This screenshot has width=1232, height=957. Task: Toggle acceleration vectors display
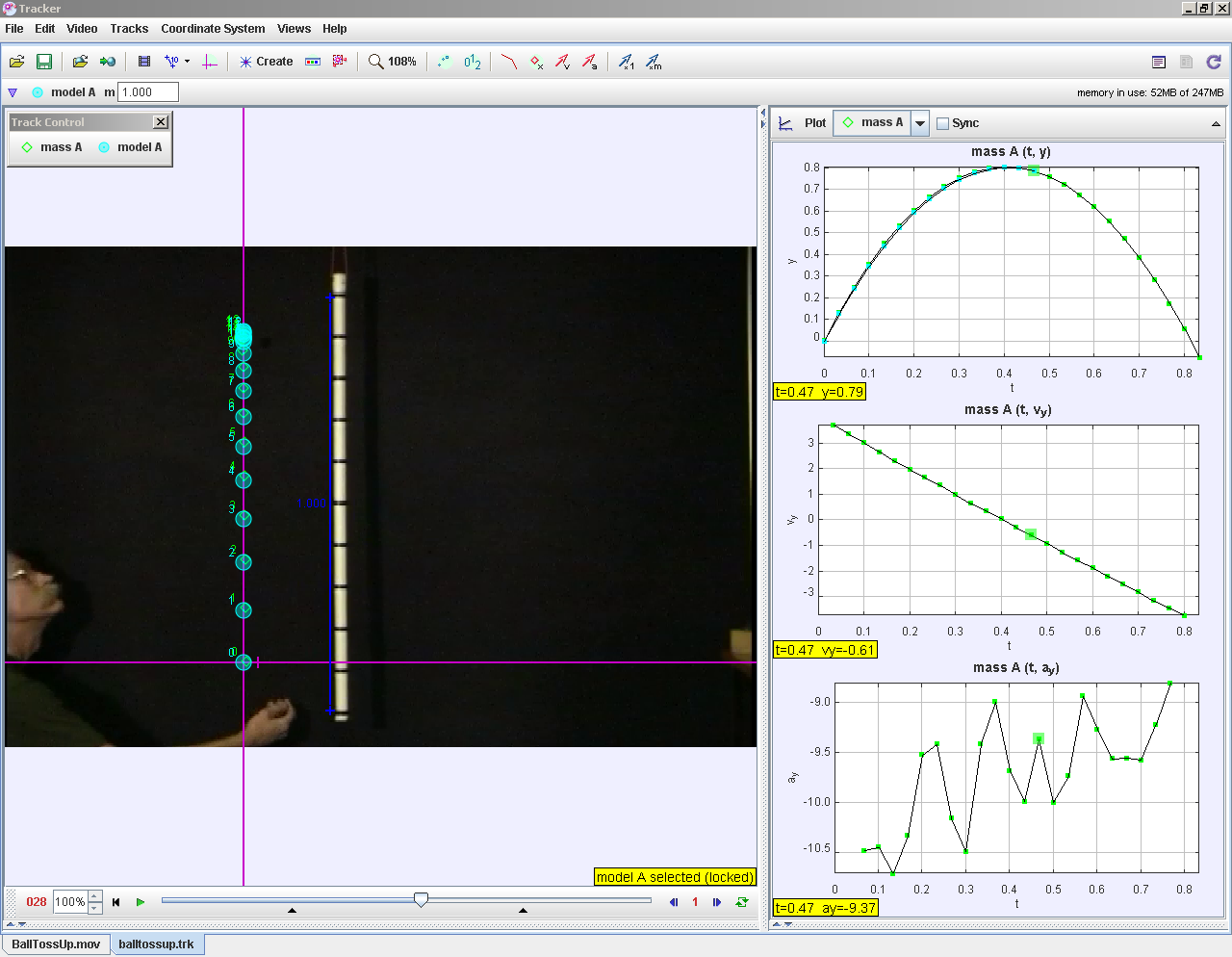[590, 62]
